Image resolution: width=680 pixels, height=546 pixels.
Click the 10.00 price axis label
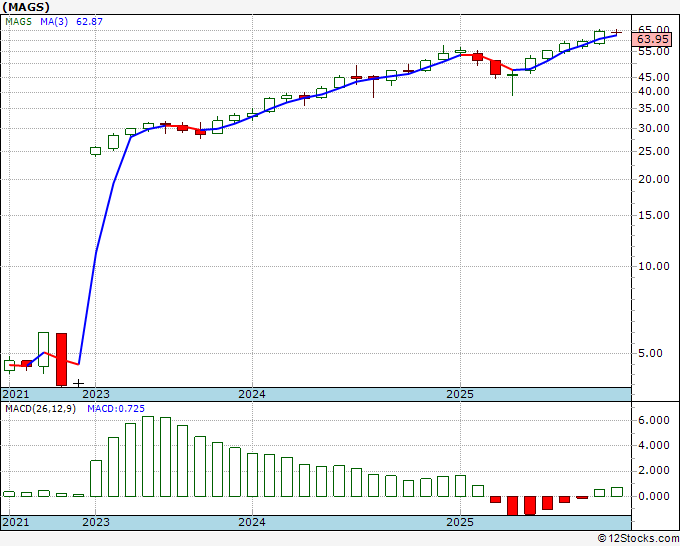point(654,266)
